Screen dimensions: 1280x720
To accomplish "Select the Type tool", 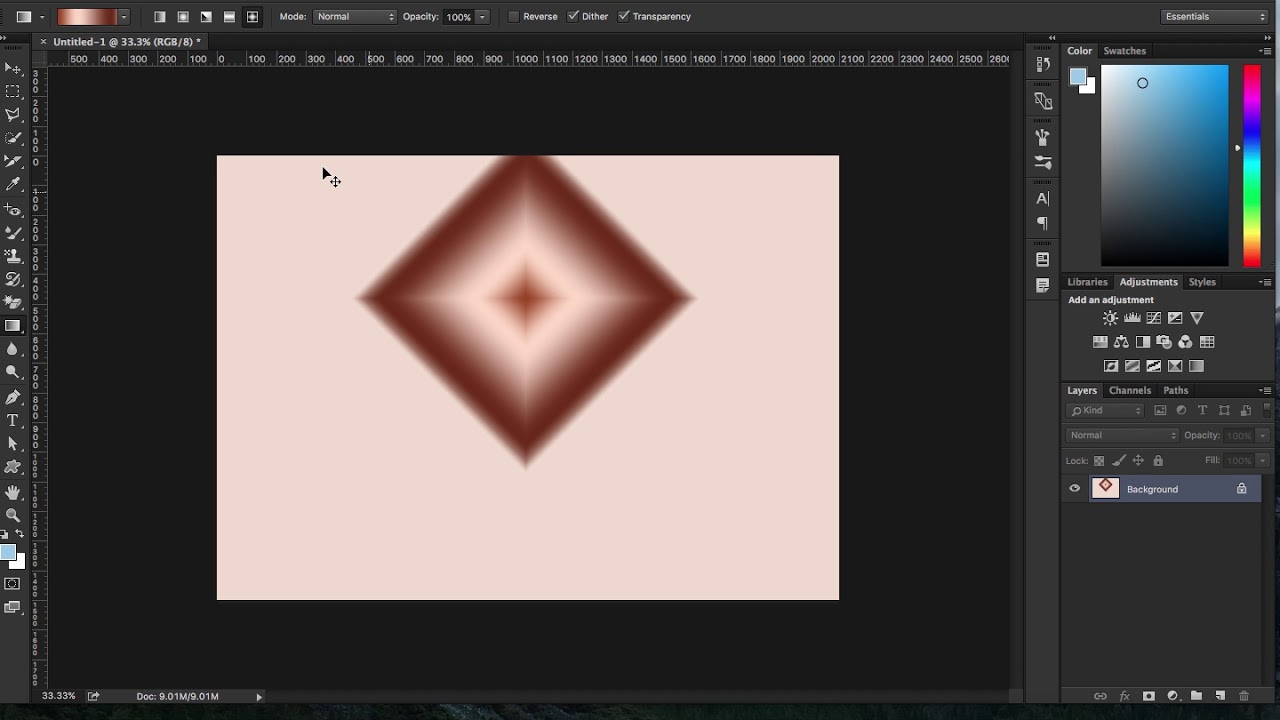I will [13, 420].
